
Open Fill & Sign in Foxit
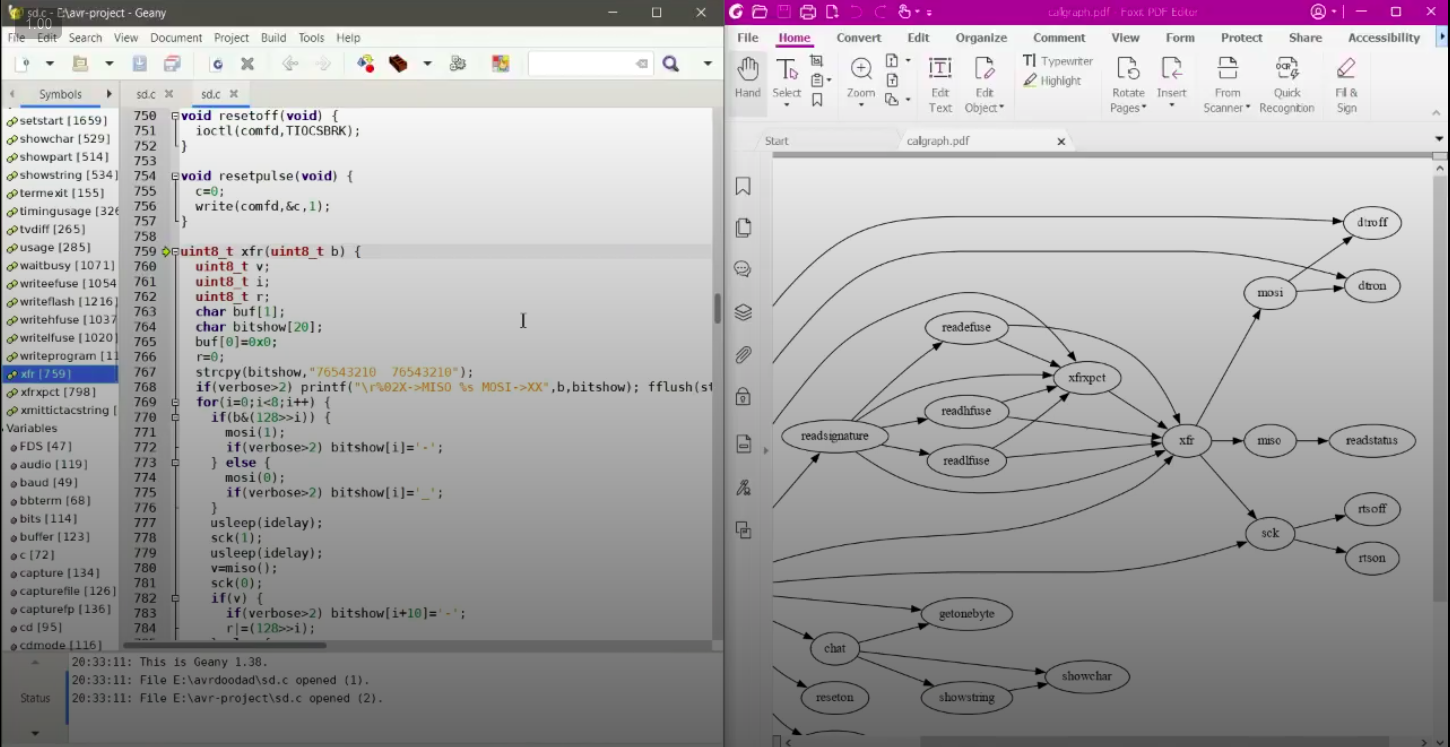tap(1346, 85)
